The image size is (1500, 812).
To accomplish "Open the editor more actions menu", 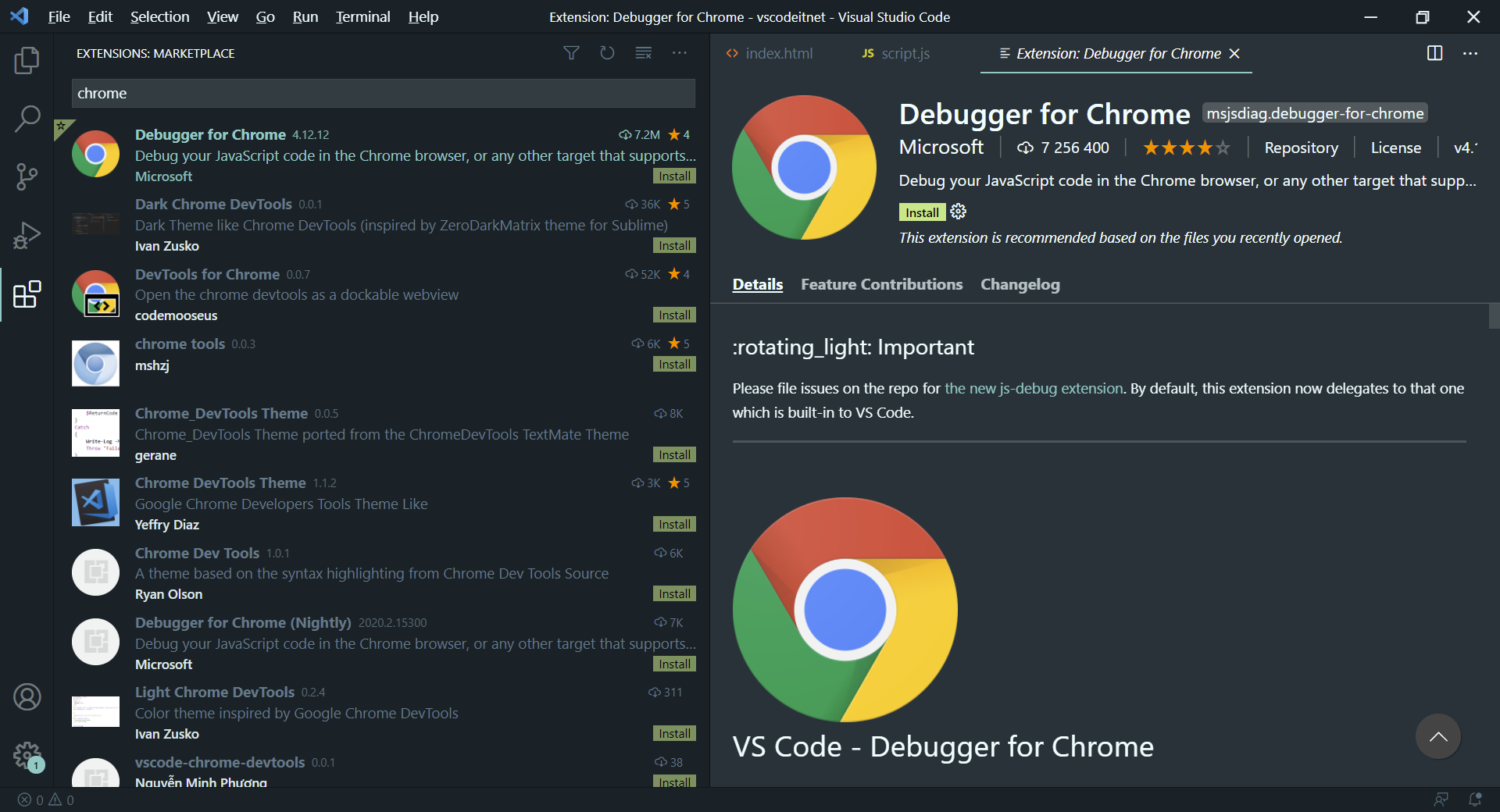I will click(x=1470, y=53).
